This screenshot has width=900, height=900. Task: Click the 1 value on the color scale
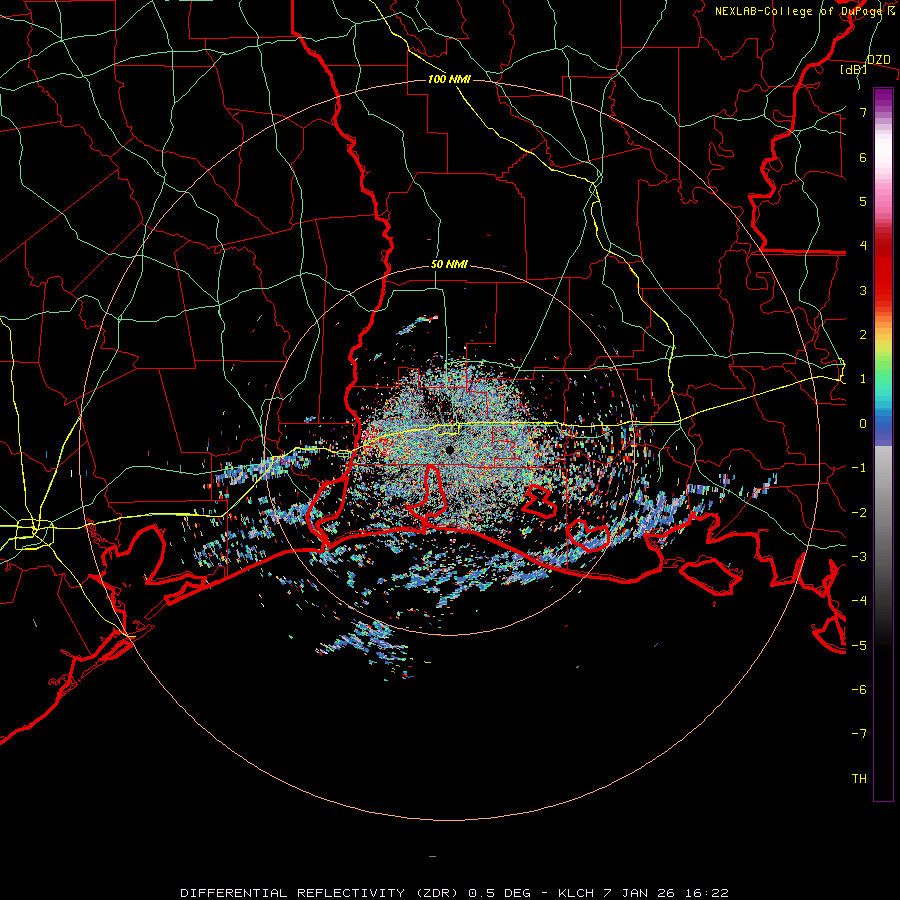pyautogui.click(x=863, y=379)
